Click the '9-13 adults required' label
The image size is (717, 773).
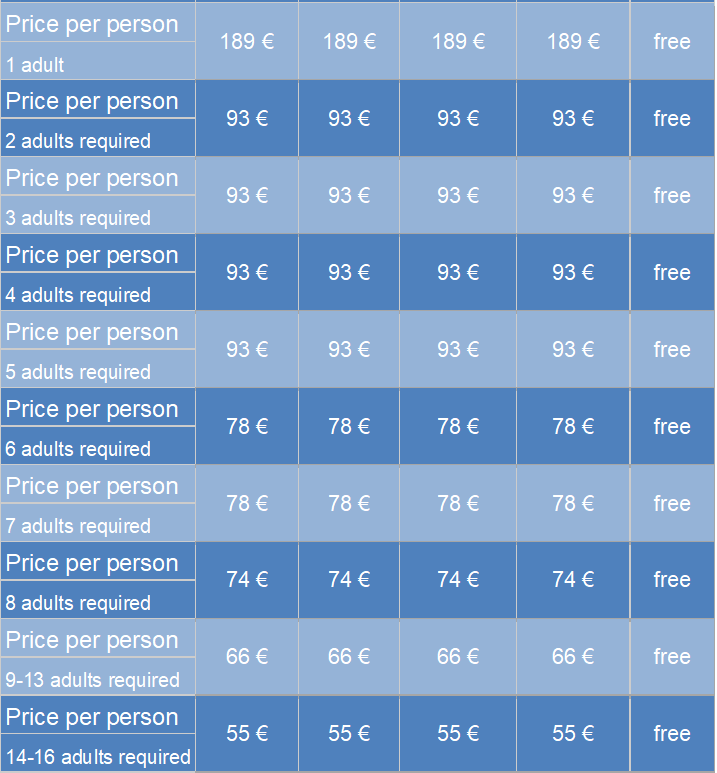coord(93,680)
